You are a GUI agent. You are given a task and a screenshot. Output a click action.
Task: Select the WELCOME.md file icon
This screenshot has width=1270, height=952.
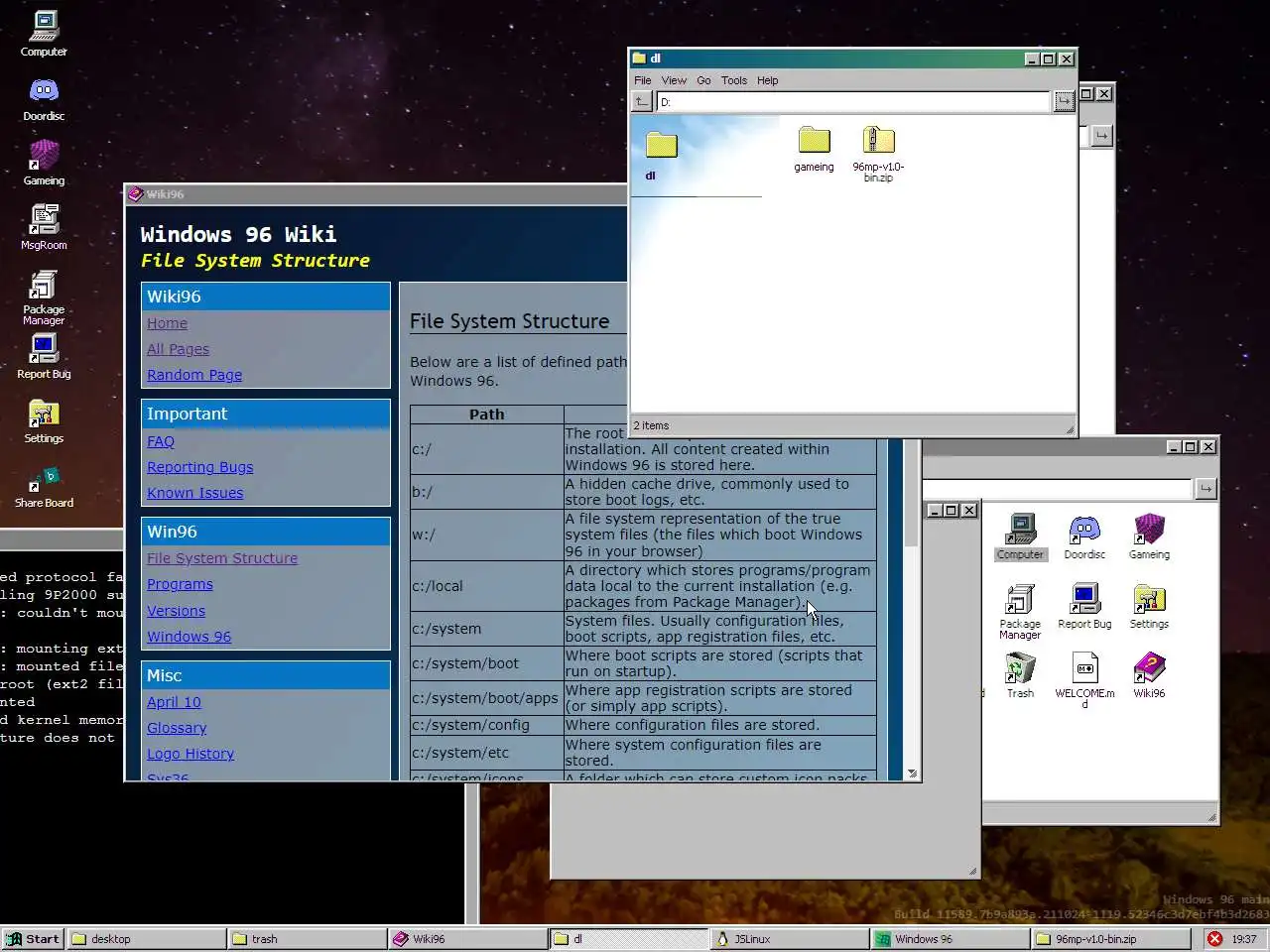(1084, 680)
